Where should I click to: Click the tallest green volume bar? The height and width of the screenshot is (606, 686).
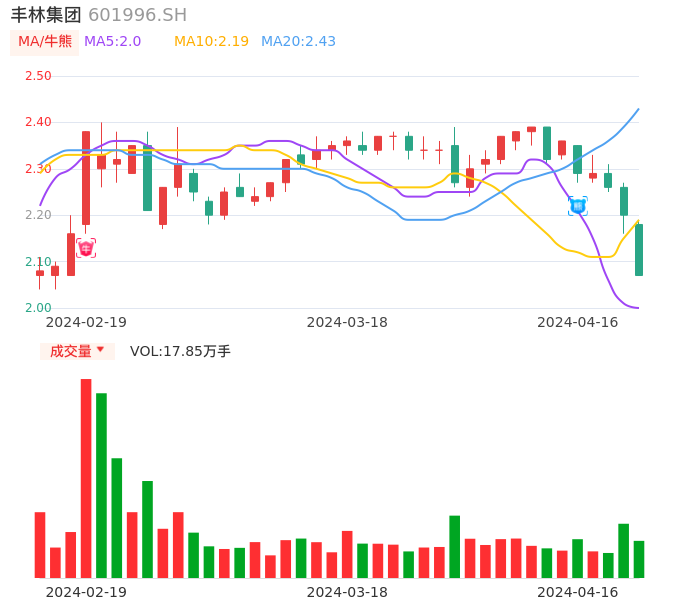101,485
